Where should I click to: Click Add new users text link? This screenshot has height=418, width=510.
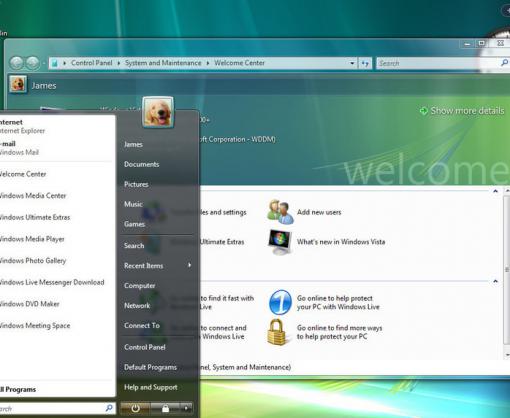pos(319,212)
